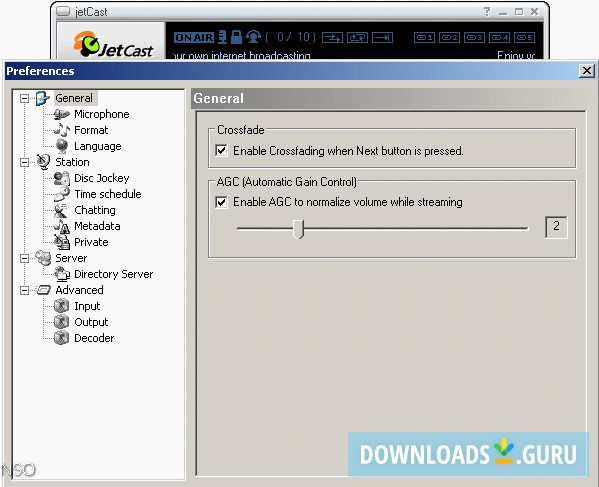Viewport: 599px width, 487px height.
Task: Click the Language globe icon
Action: point(62,146)
